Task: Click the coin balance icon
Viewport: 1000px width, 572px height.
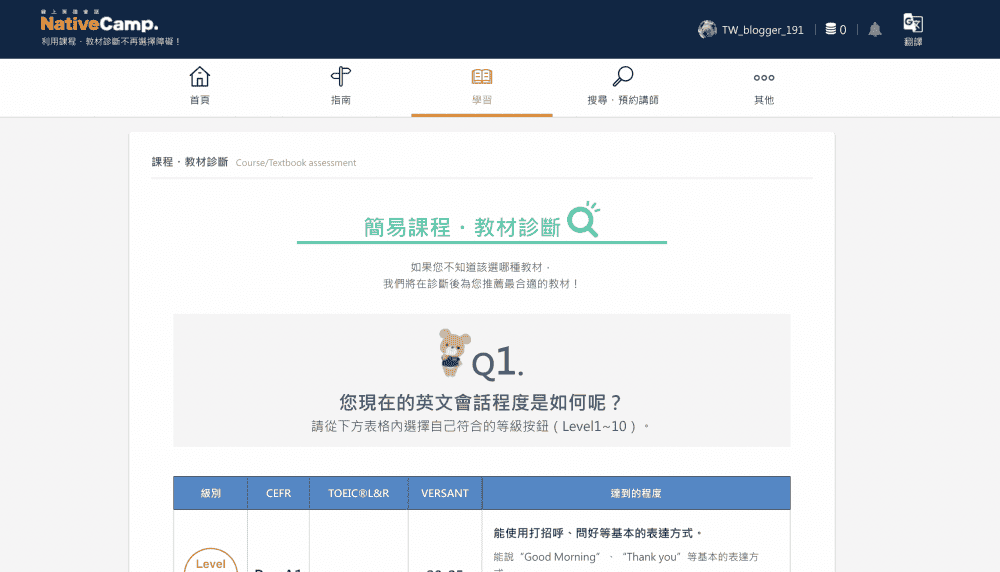Action: click(x=830, y=29)
